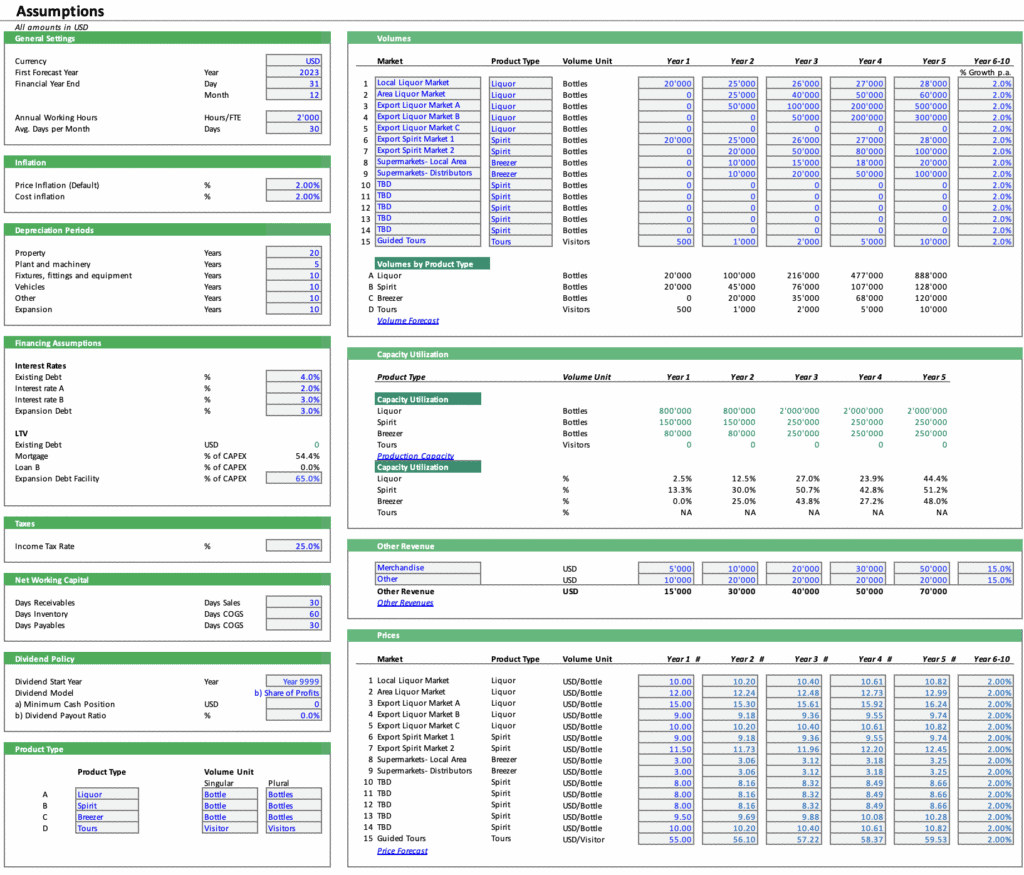Select Annual Working Hours 2'000 cell
The image size is (1024, 875).
tap(294, 118)
